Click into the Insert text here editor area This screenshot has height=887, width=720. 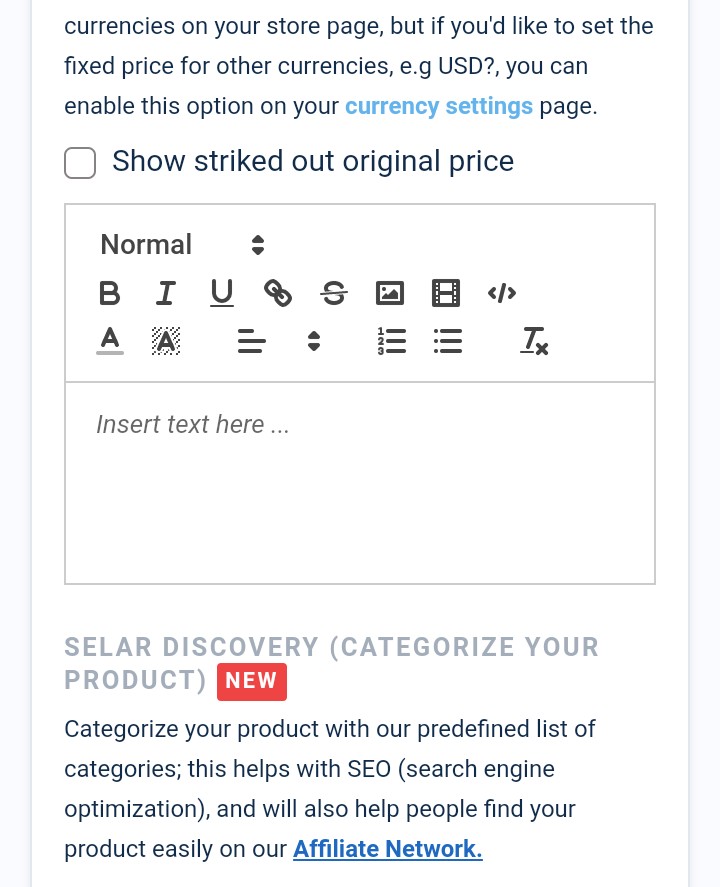tap(360, 483)
